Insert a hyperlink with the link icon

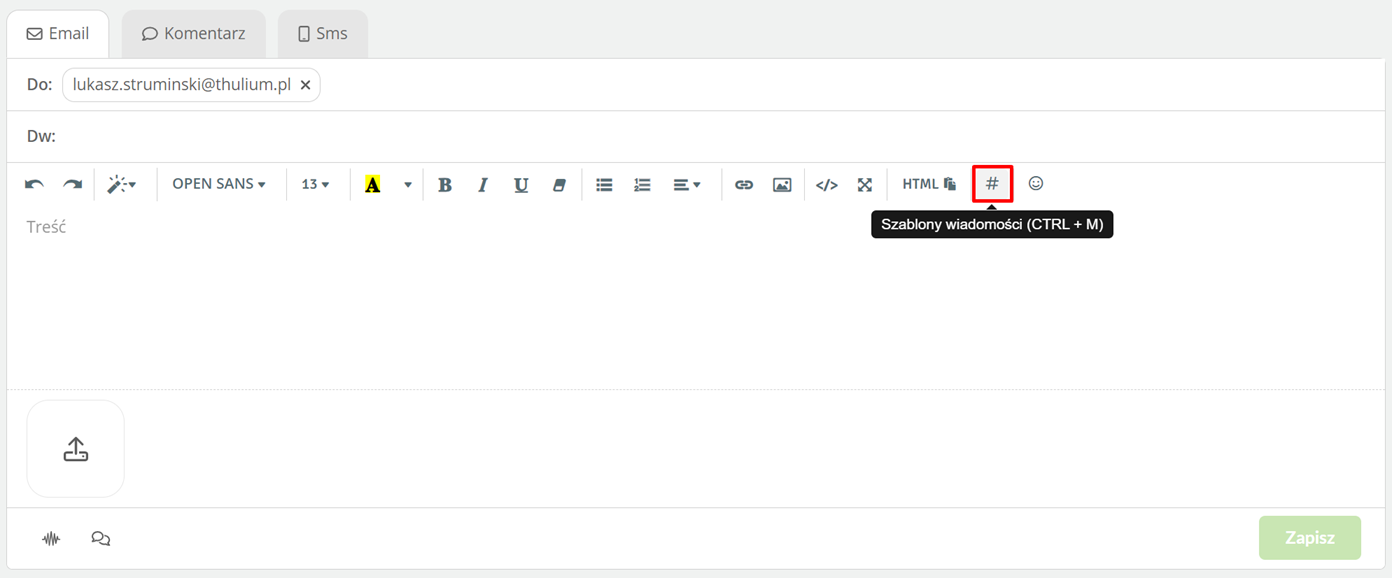click(x=744, y=184)
